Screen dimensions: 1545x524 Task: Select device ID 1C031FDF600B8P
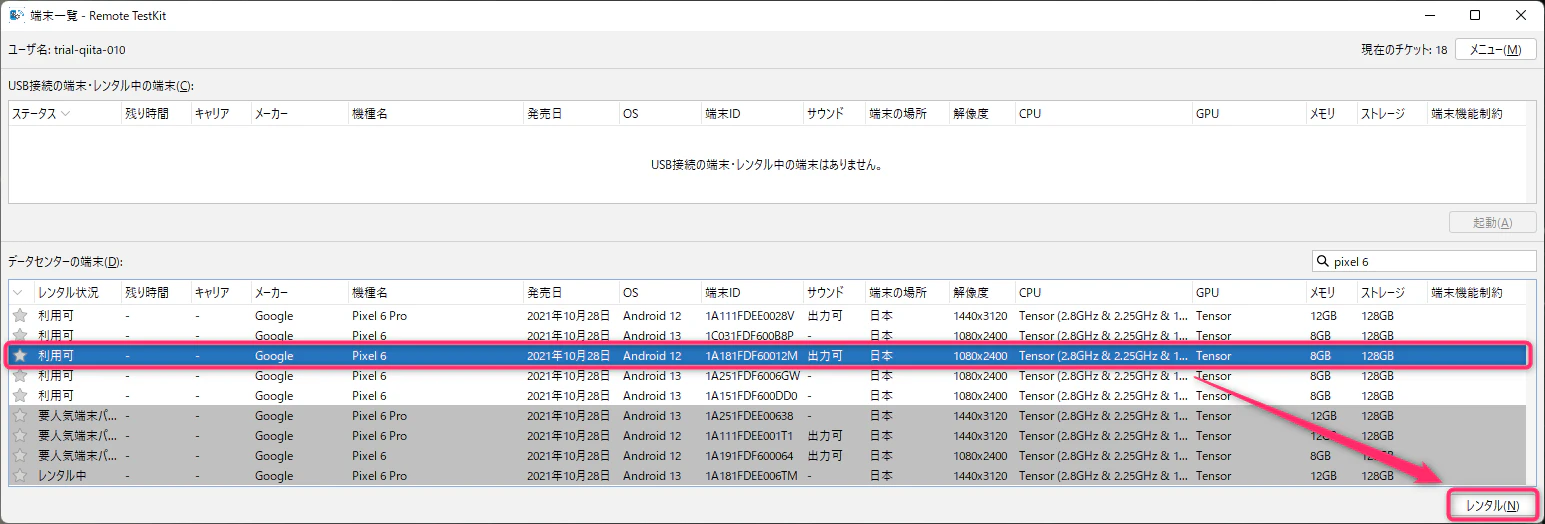[749, 336]
